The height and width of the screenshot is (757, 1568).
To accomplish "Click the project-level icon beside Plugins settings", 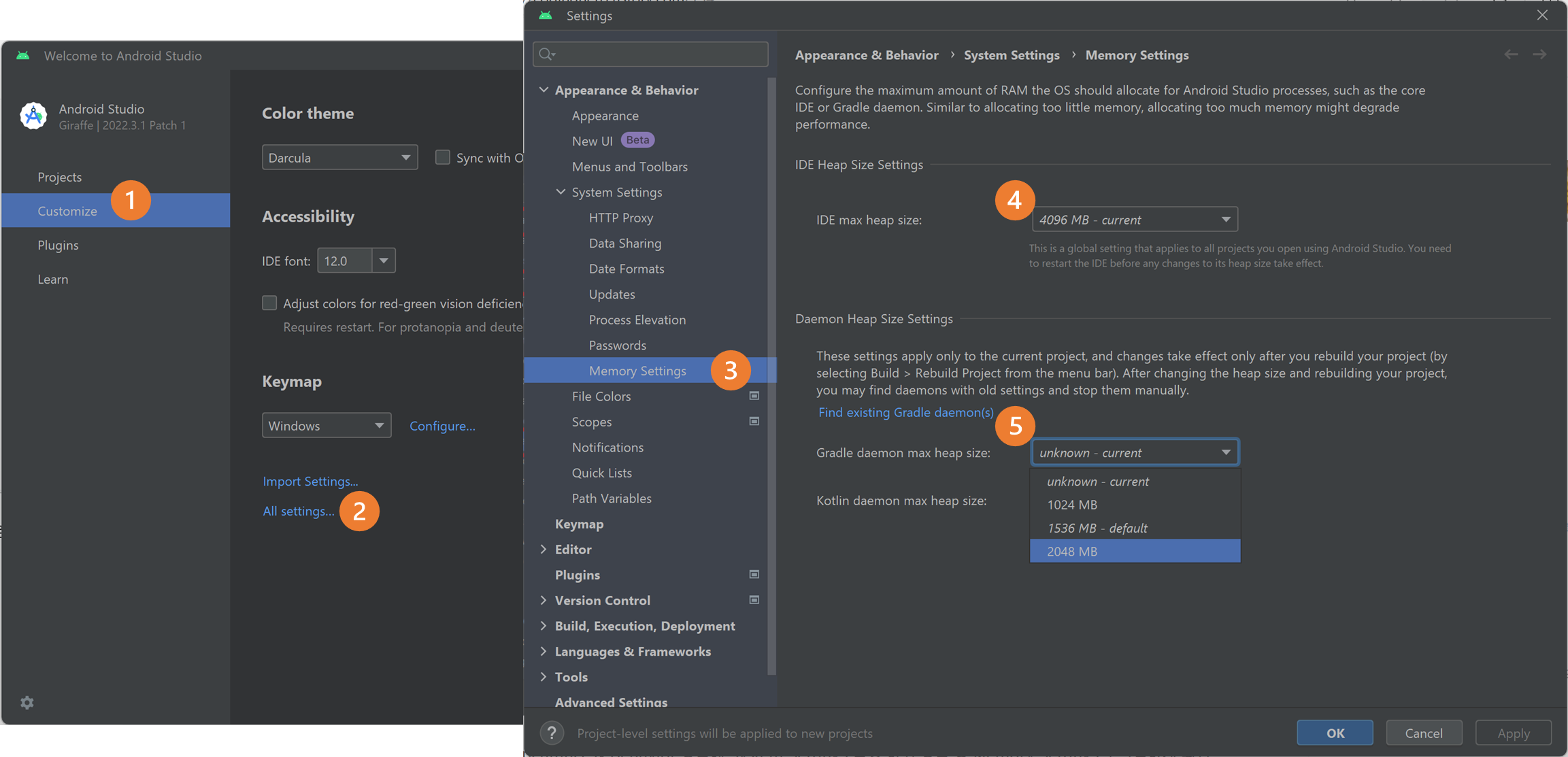I will [754, 575].
